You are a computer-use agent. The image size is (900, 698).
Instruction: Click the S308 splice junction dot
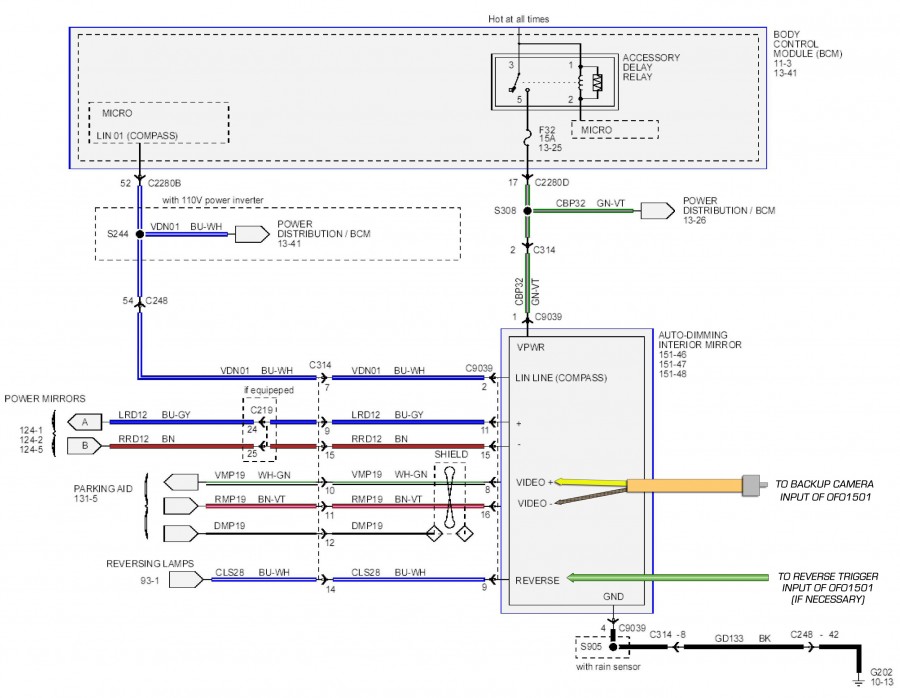pos(530,211)
